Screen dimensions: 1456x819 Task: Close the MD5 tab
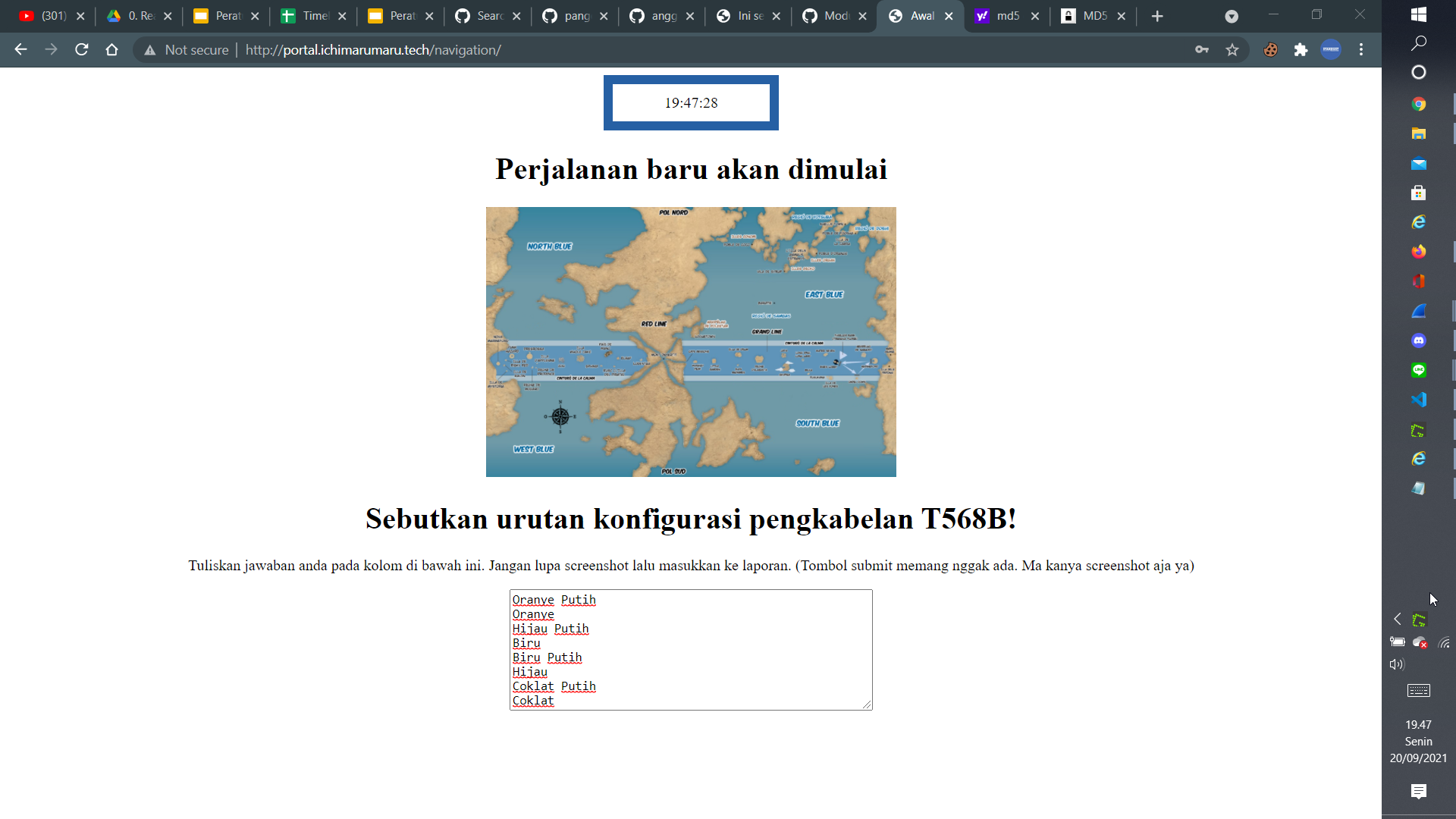pyautogui.click(x=1122, y=16)
